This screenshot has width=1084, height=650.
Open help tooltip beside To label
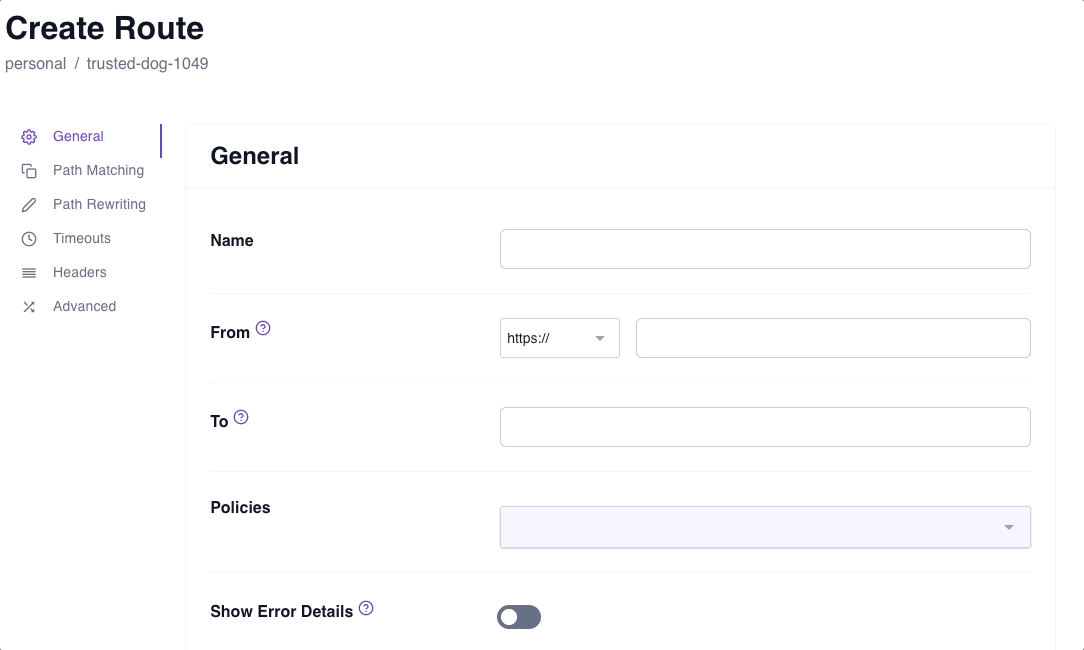[241, 417]
